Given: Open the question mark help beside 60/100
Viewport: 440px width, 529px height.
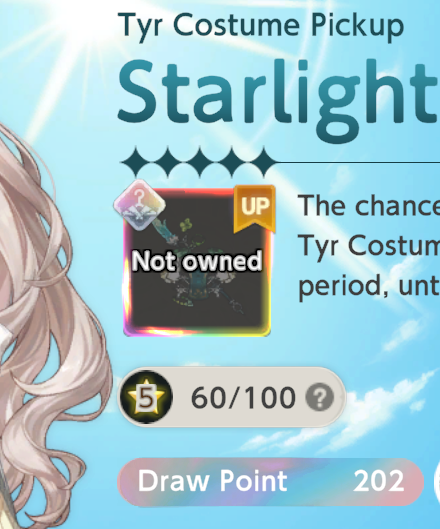Looking at the screenshot, I should [x=319, y=397].
